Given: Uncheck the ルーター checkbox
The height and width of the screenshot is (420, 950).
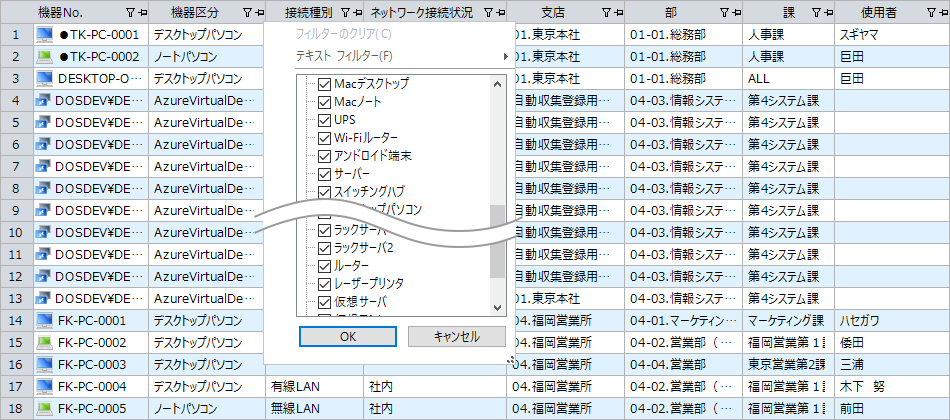Looking at the screenshot, I should tap(325, 265).
